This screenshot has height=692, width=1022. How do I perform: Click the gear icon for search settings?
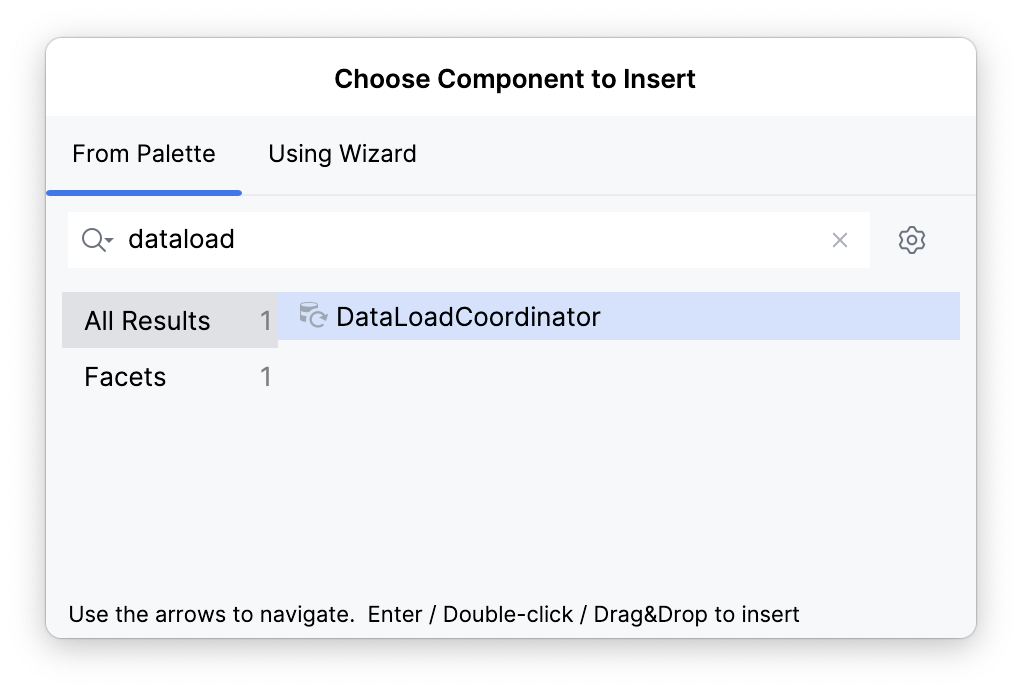point(912,240)
